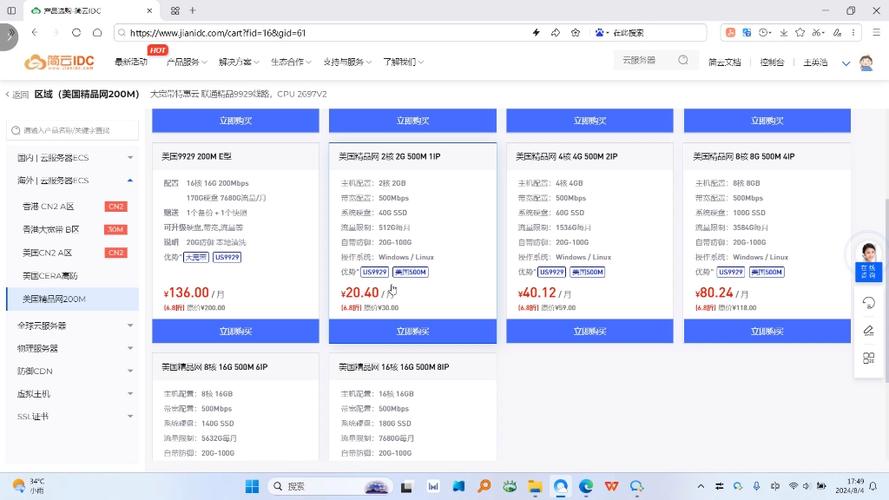Open 了解我们 nav menu
The height and width of the screenshot is (500, 889).
point(403,62)
